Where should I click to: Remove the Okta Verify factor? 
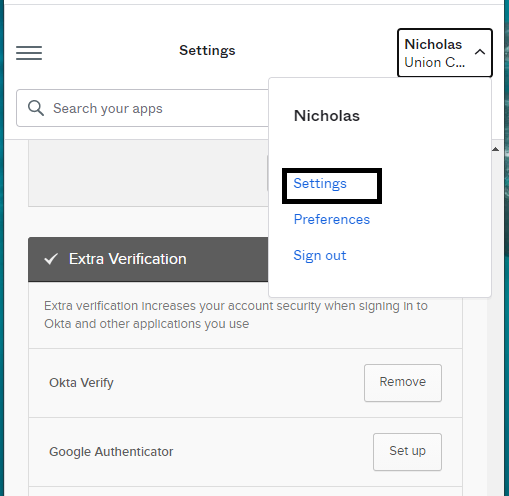[x=403, y=383]
